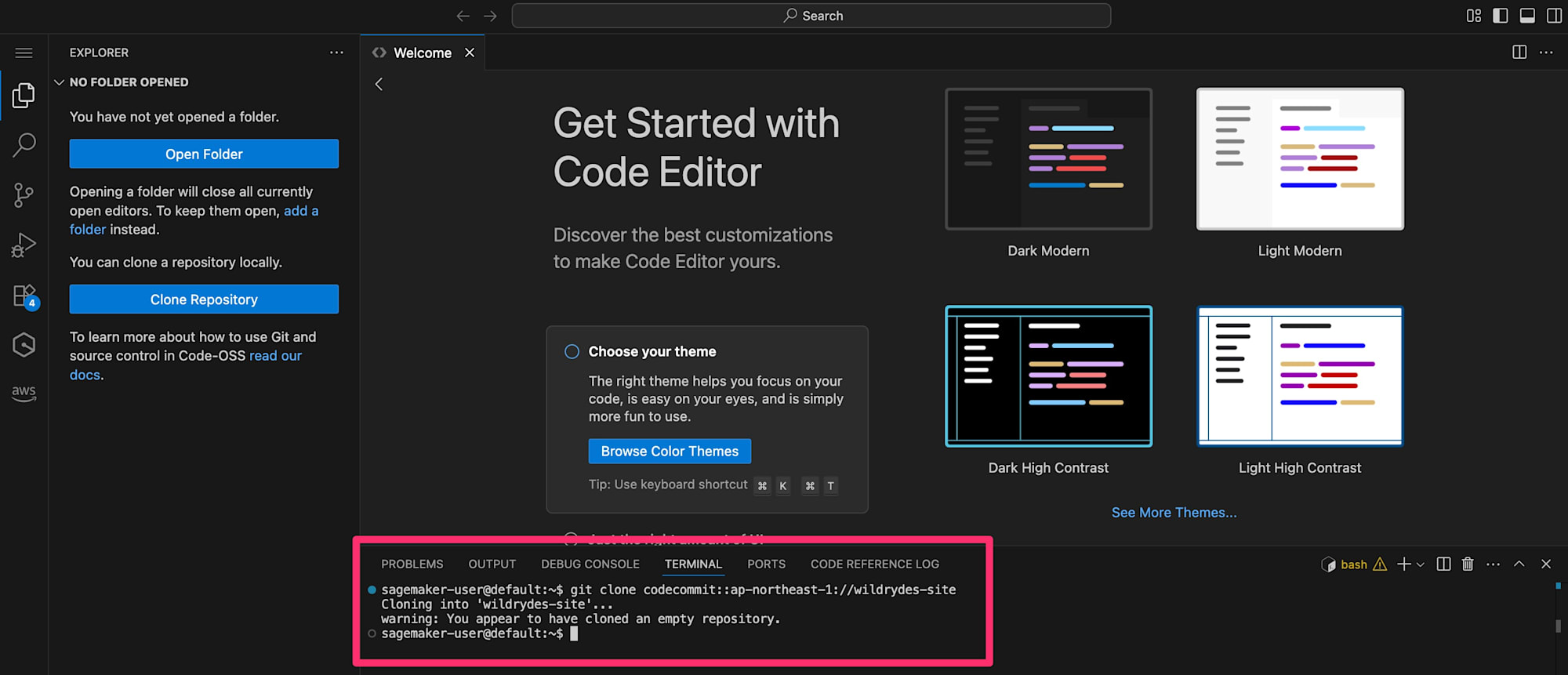Click the Clone Repository button
1568x675 pixels.
pyautogui.click(x=204, y=299)
